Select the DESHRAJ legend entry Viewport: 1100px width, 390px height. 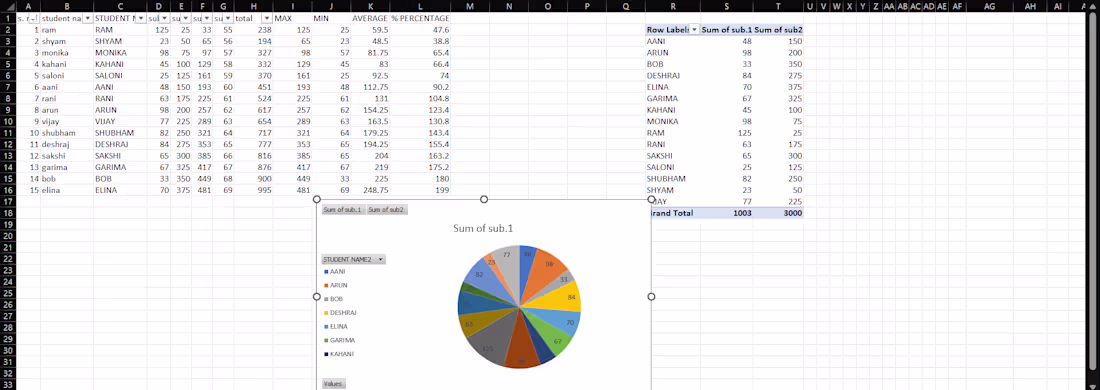point(341,313)
